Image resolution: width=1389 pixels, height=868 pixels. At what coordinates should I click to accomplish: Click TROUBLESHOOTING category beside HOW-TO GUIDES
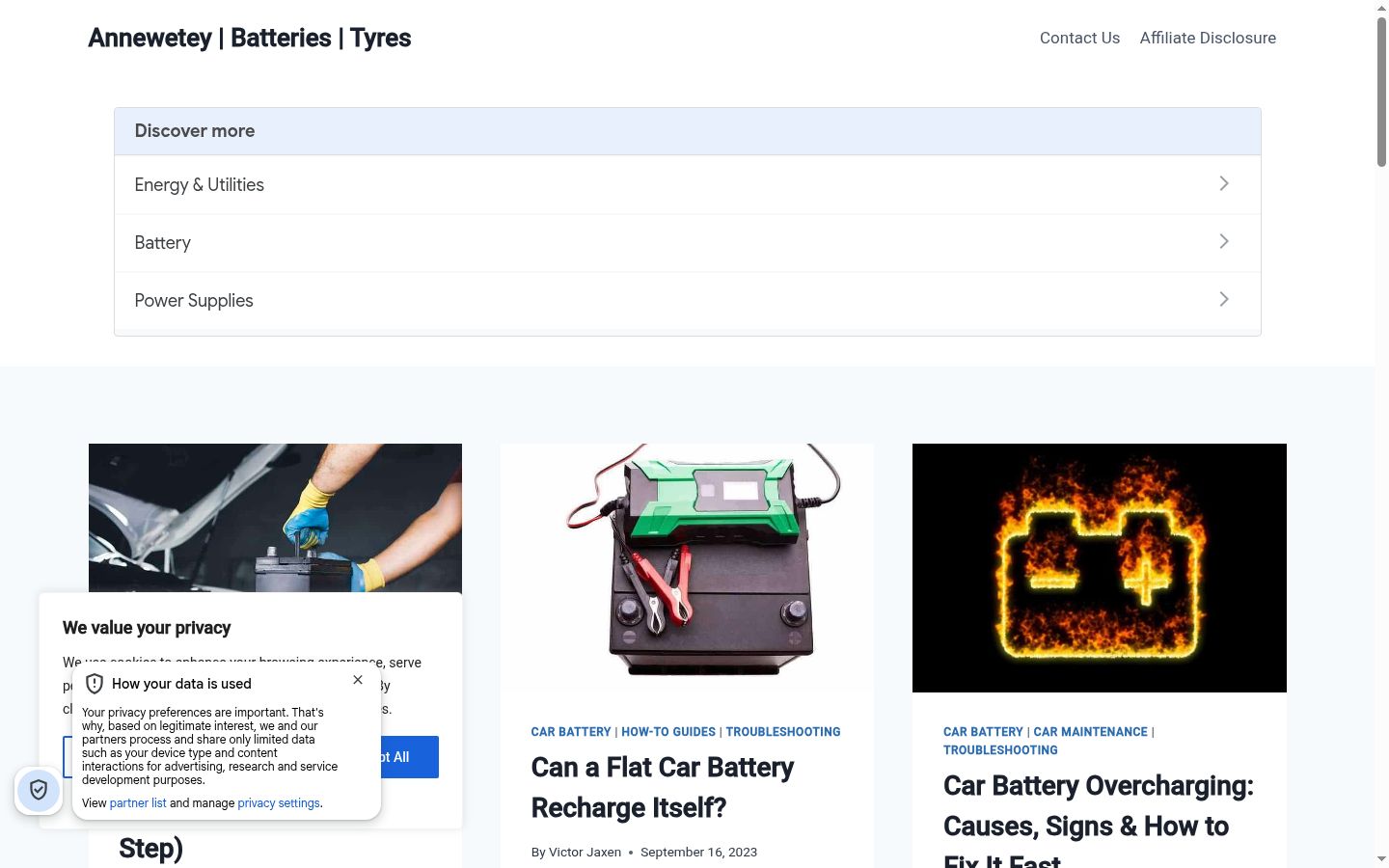click(783, 732)
